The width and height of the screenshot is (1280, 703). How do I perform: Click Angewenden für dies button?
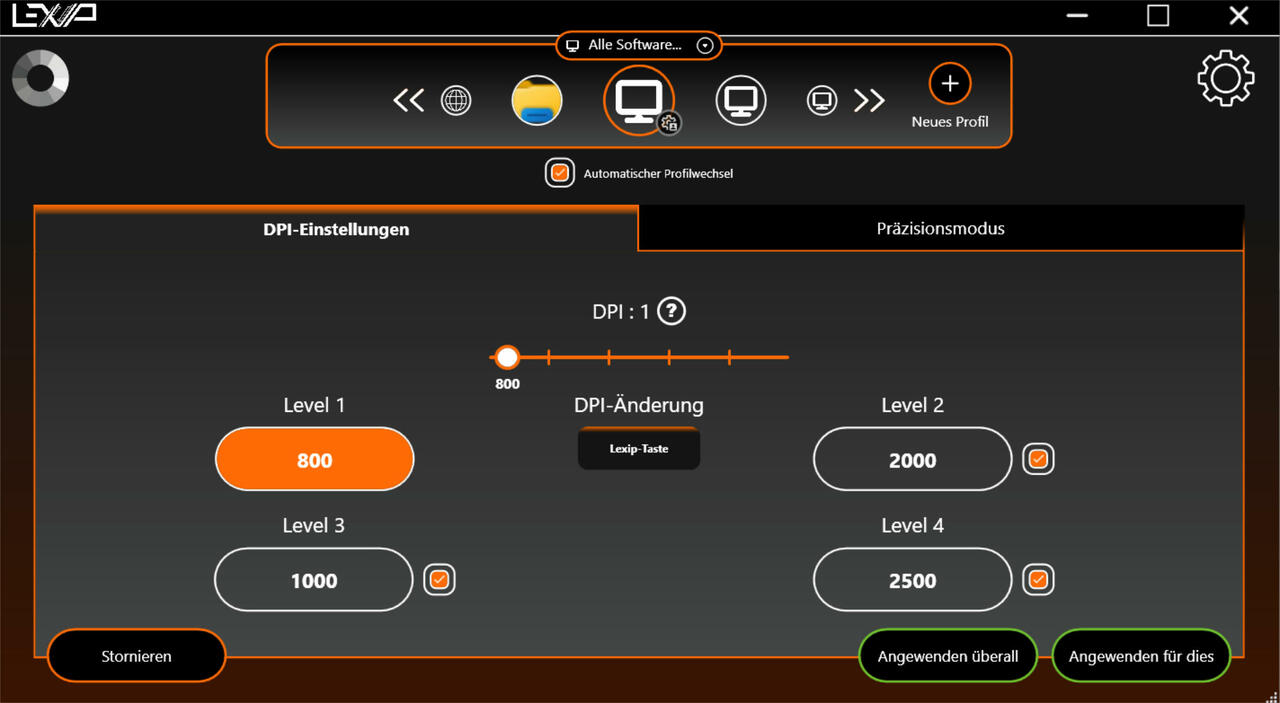click(1141, 656)
